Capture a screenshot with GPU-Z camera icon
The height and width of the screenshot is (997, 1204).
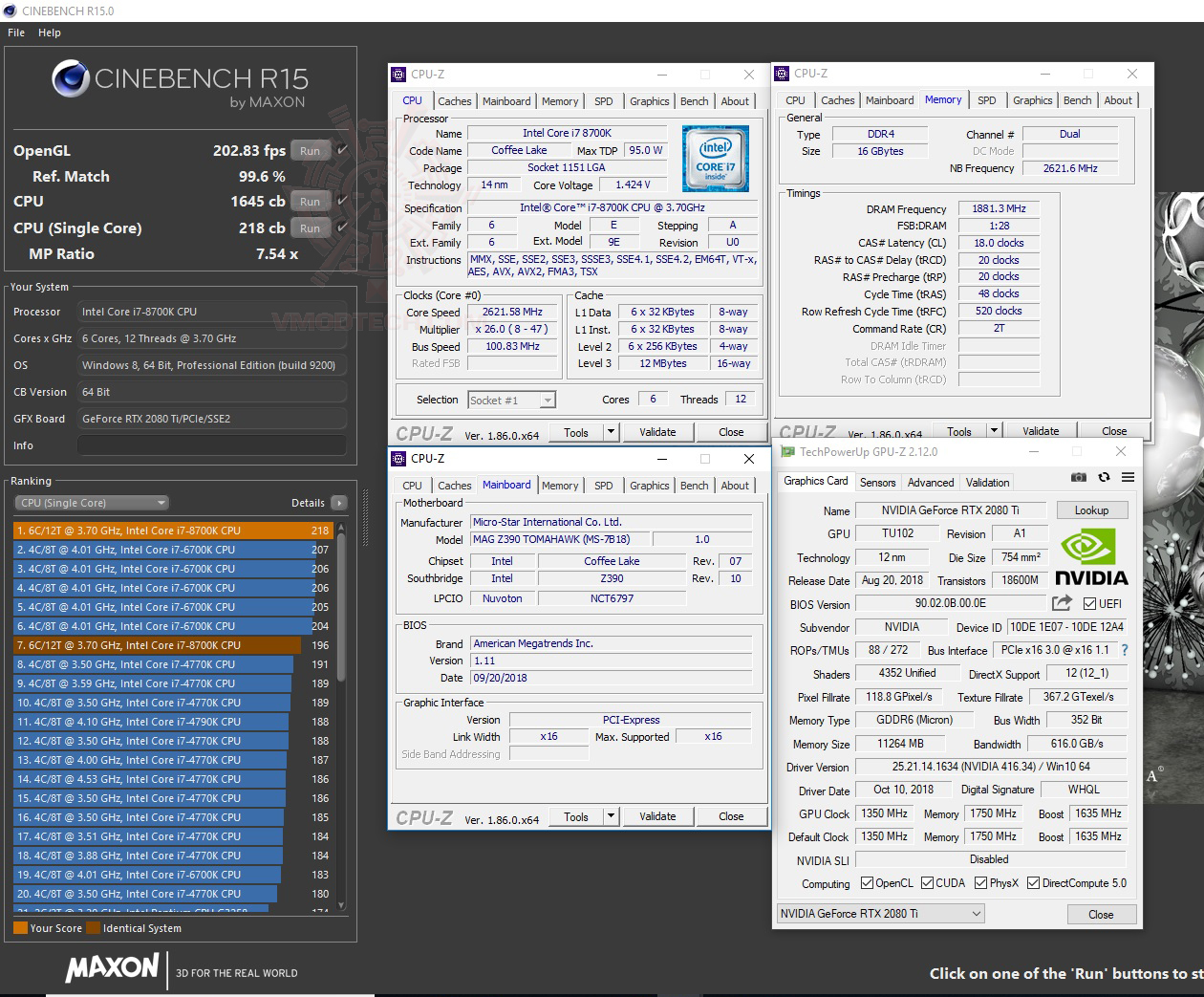click(x=1079, y=477)
